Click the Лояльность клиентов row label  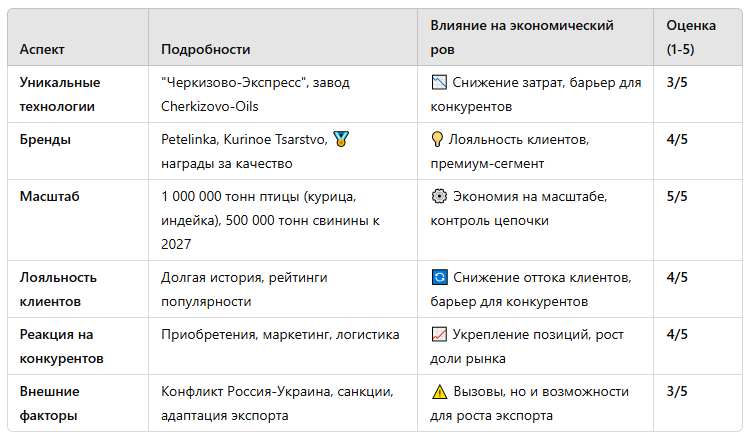(58, 290)
